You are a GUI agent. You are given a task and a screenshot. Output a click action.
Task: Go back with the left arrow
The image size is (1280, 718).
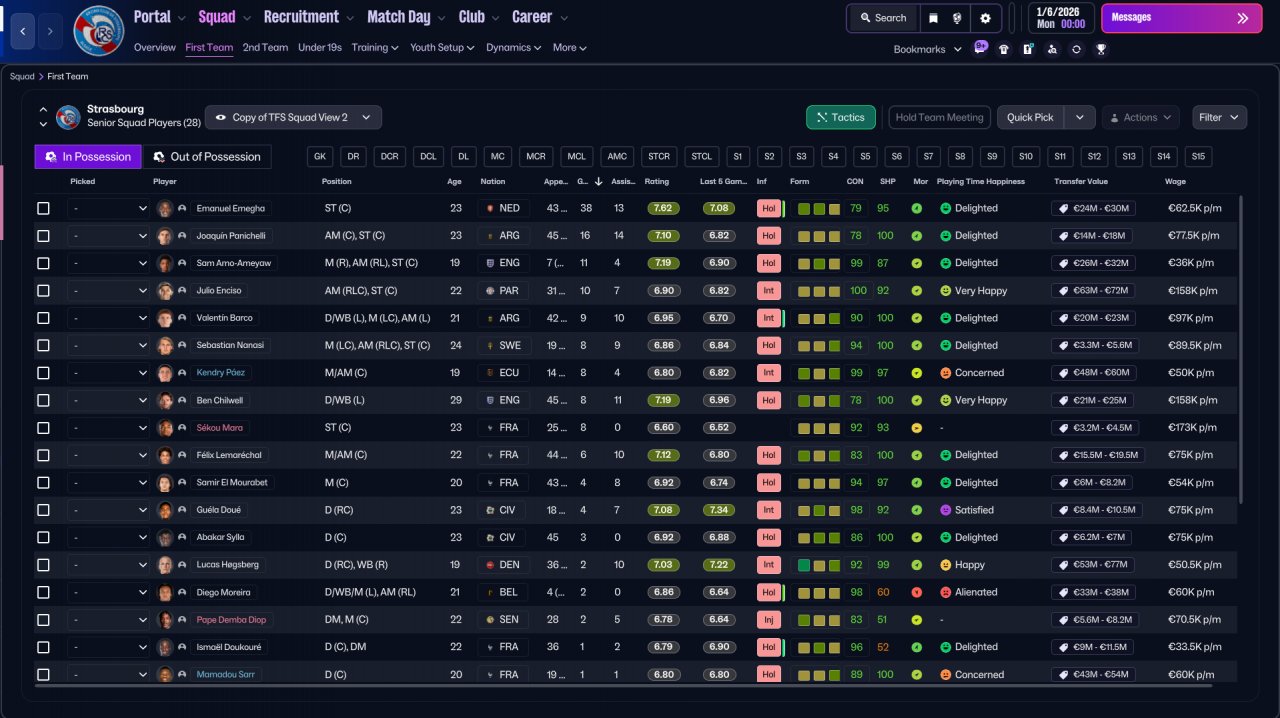click(23, 31)
